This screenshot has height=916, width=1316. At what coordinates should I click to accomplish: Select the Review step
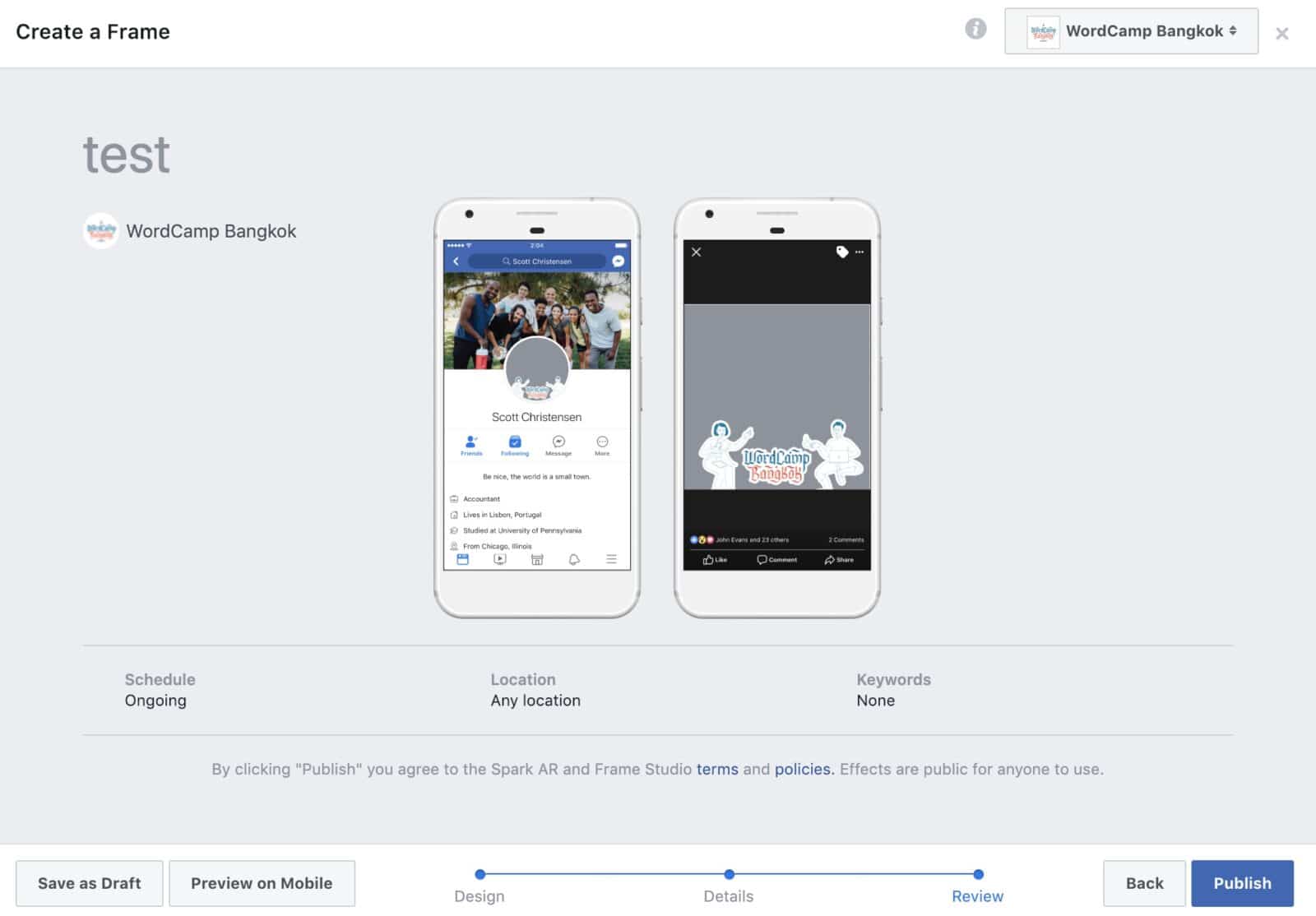[978, 896]
